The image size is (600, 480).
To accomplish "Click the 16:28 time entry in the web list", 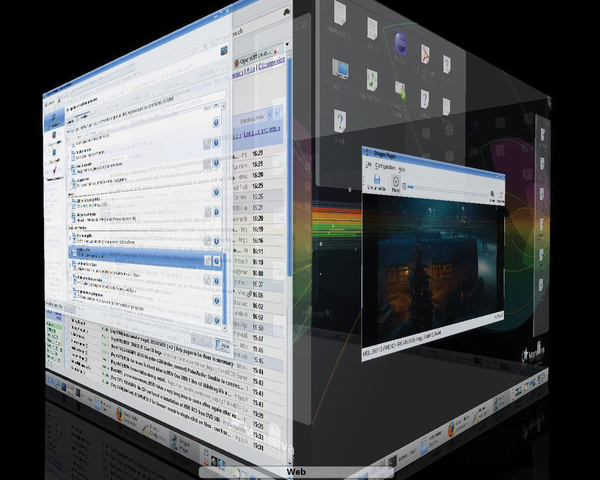I will (x=258, y=175).
